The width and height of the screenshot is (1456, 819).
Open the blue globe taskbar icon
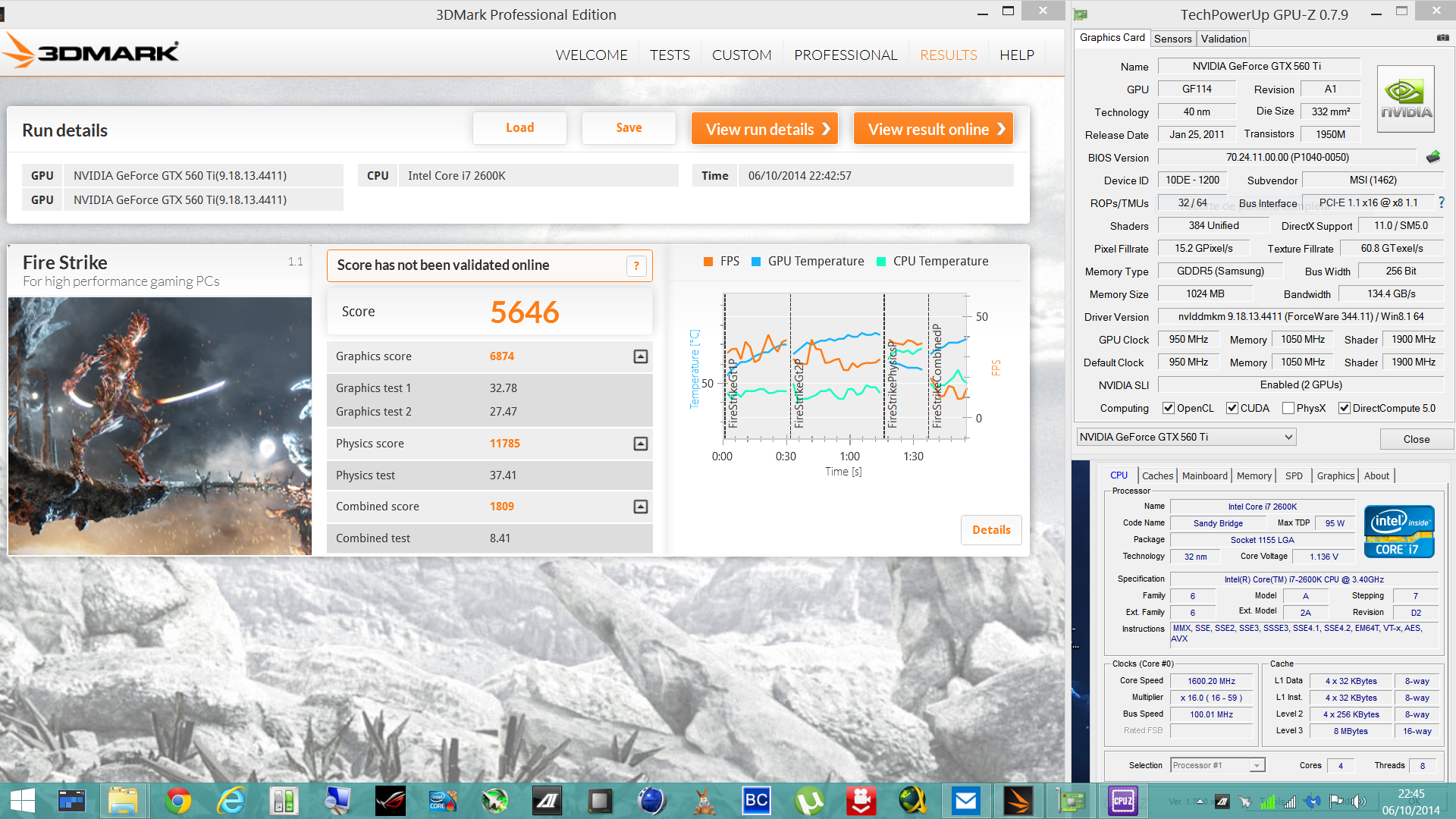[651, 801]
